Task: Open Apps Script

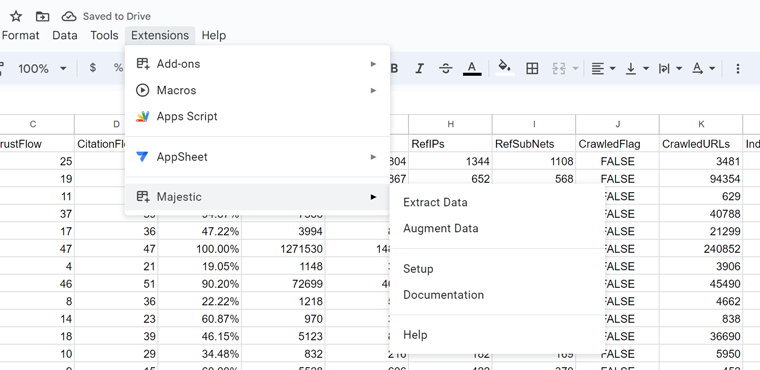Action: point(257,116)
